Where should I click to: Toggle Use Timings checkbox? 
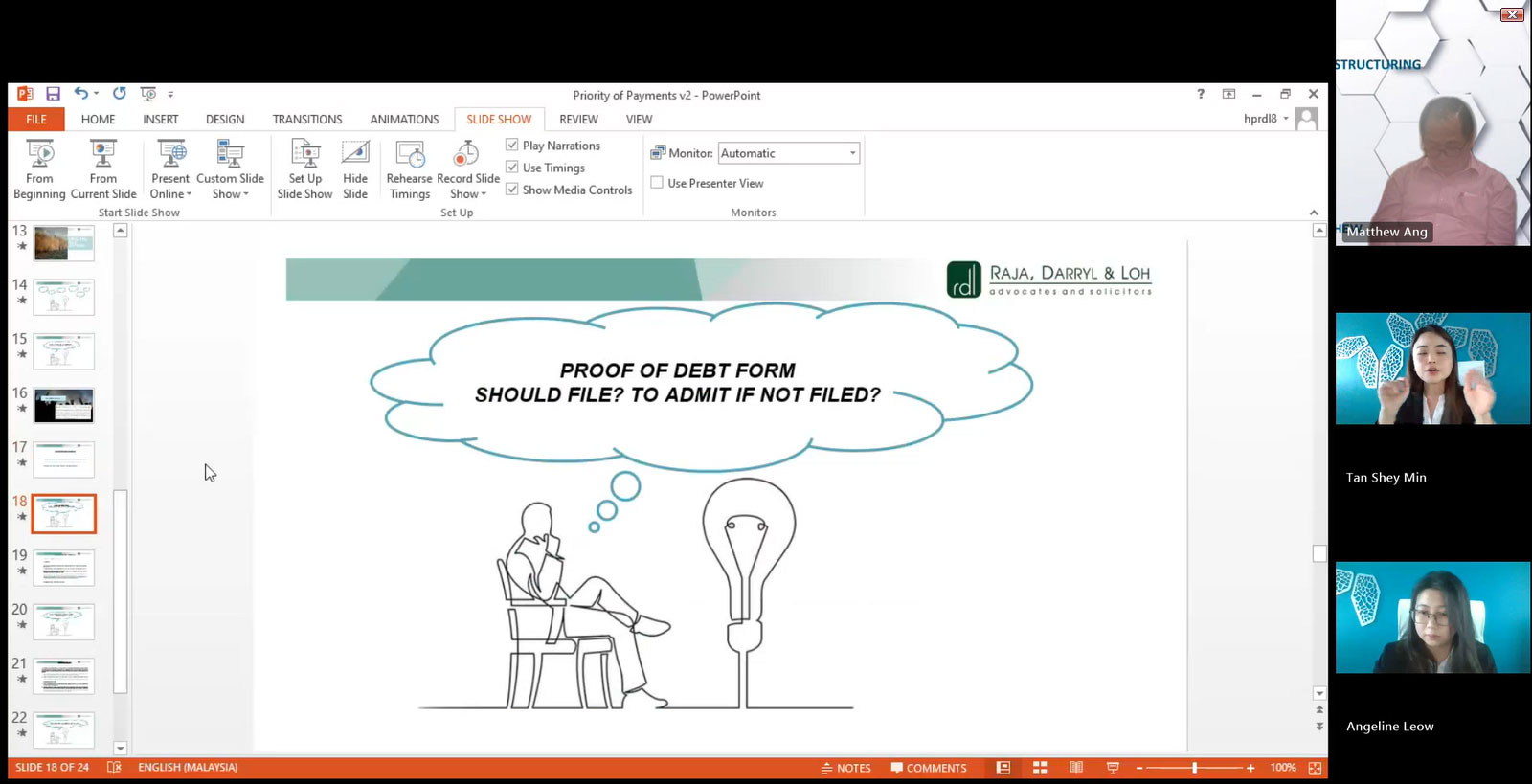512,167
